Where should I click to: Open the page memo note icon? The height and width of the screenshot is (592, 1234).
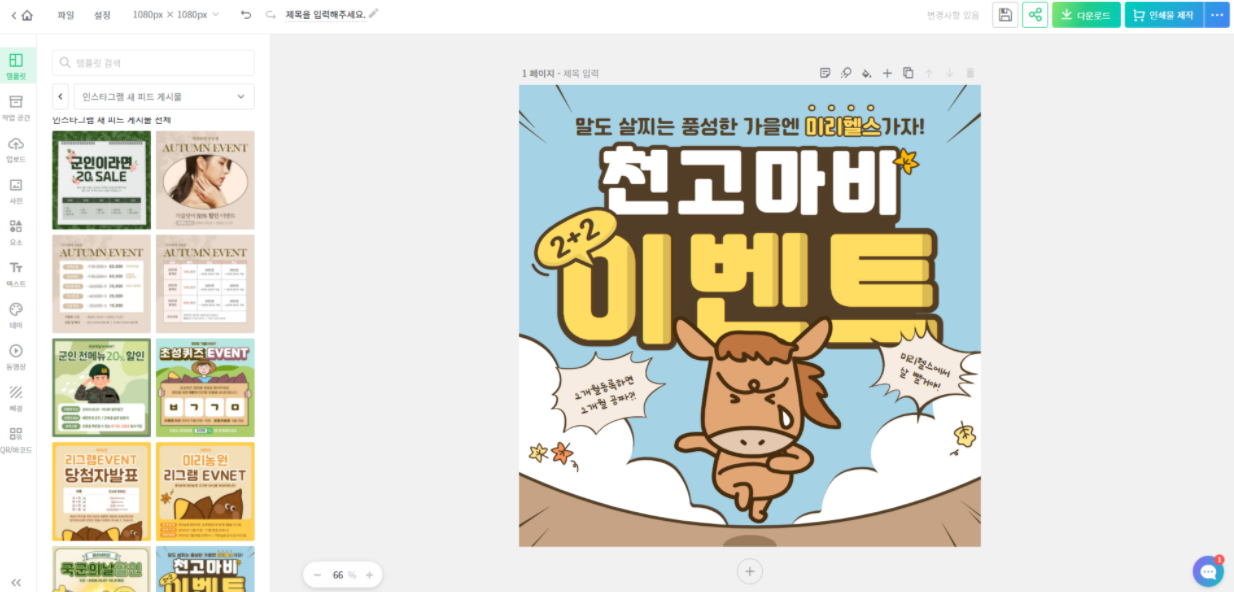tap(825, 73)
